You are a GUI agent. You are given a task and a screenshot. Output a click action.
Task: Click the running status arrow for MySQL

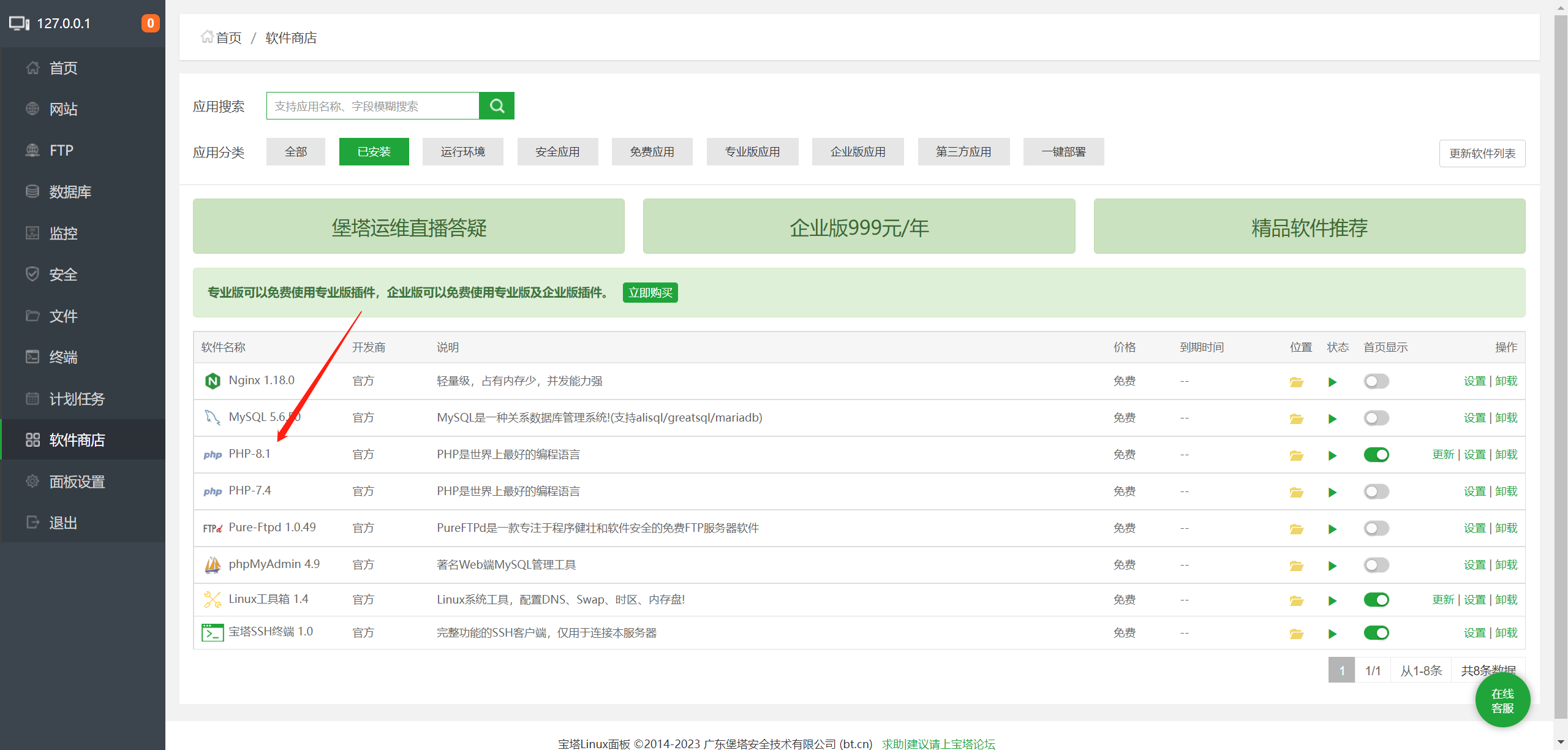[1332, 419]
